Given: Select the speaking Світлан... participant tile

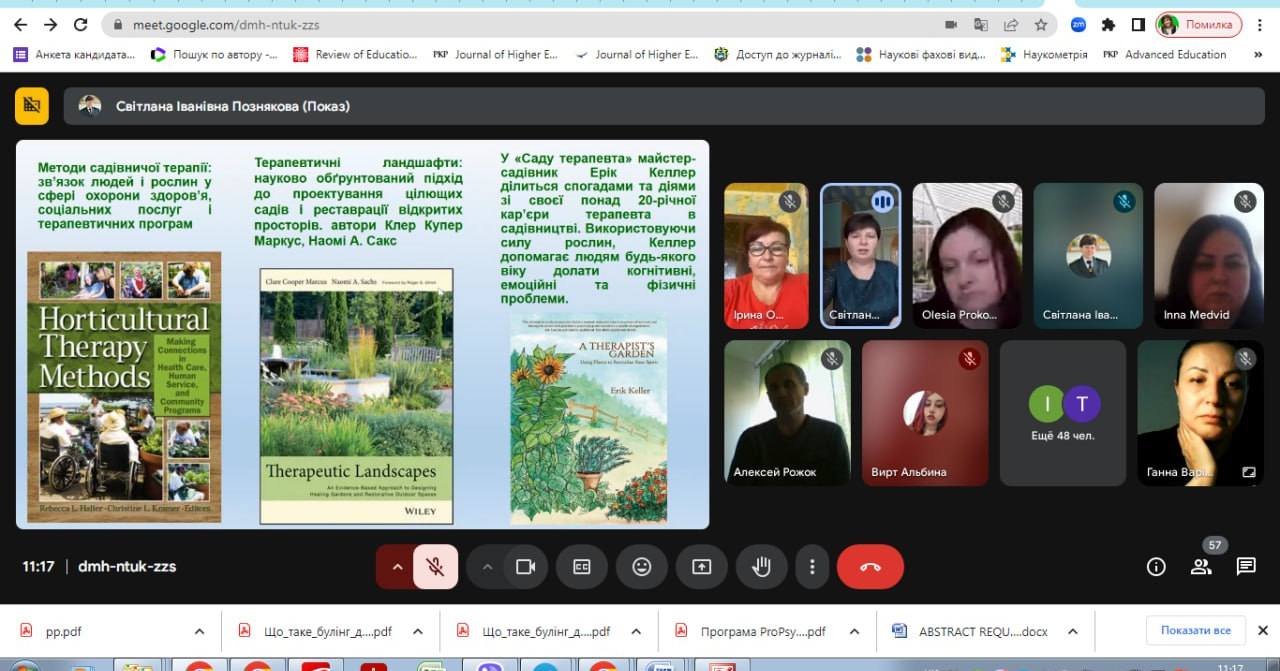Looking at the screenshot, I should pos(860,256).
